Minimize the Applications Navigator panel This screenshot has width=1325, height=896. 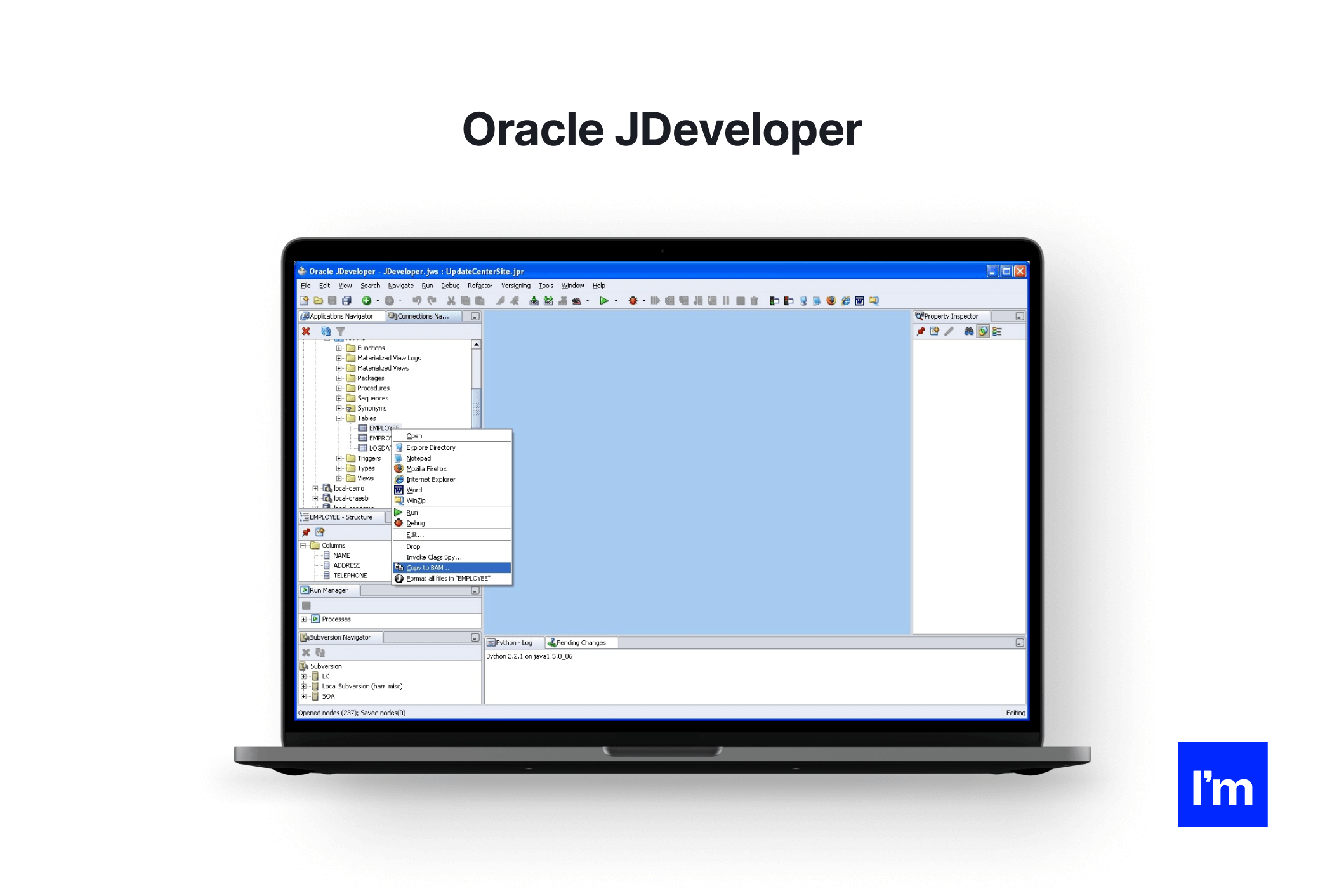click(475, 317)
